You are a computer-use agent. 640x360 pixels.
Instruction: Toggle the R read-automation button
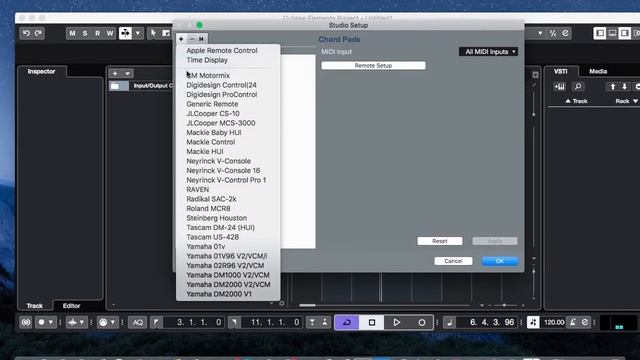(x=97, y=33)
